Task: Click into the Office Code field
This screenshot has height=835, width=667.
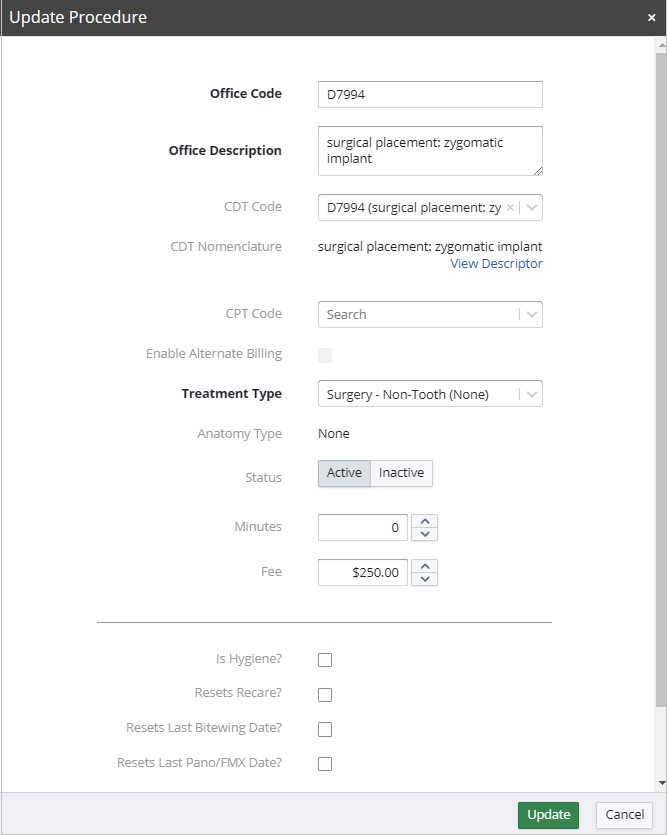Action: coord(430,94)
